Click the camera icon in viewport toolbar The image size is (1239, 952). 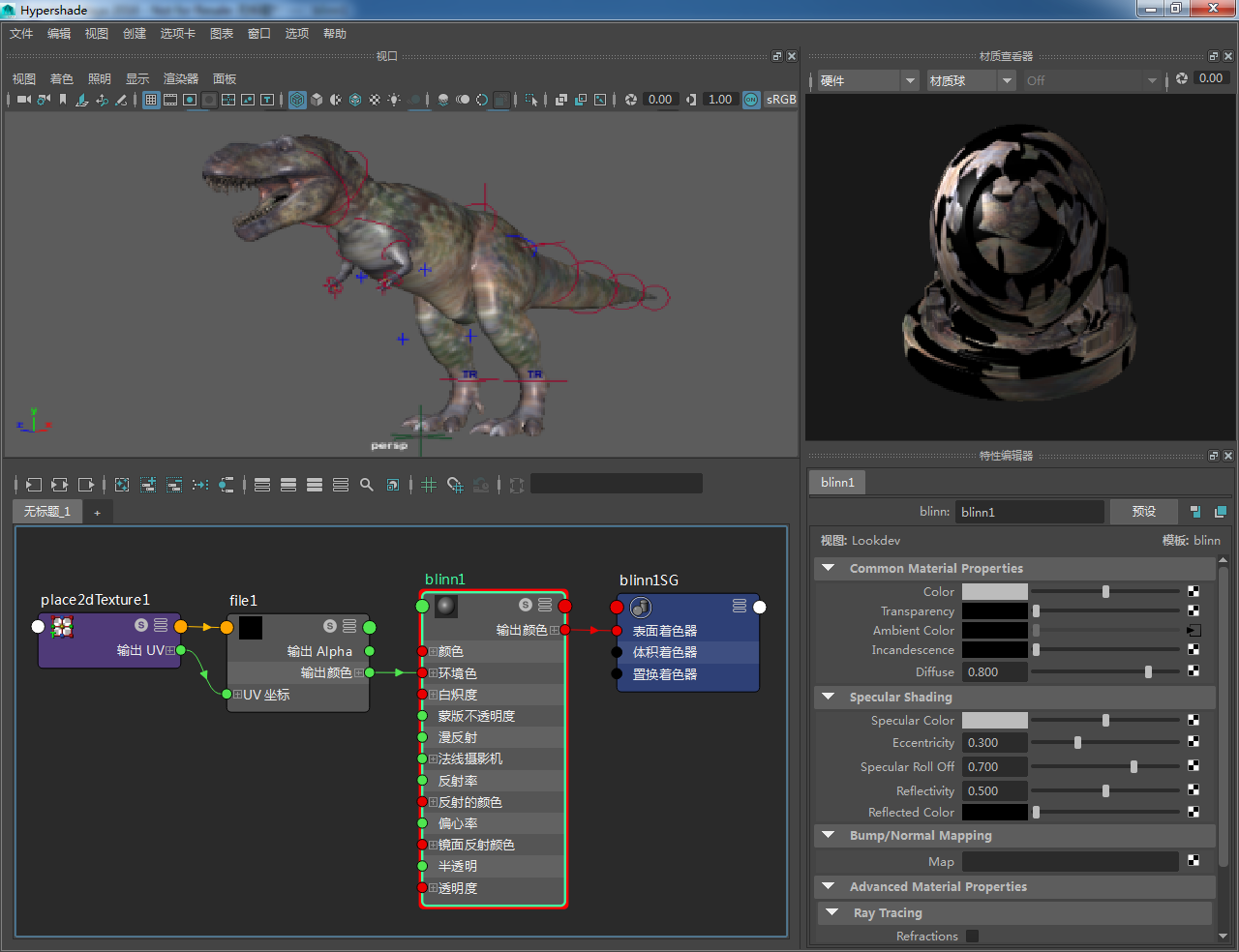[x=24, y=100]
